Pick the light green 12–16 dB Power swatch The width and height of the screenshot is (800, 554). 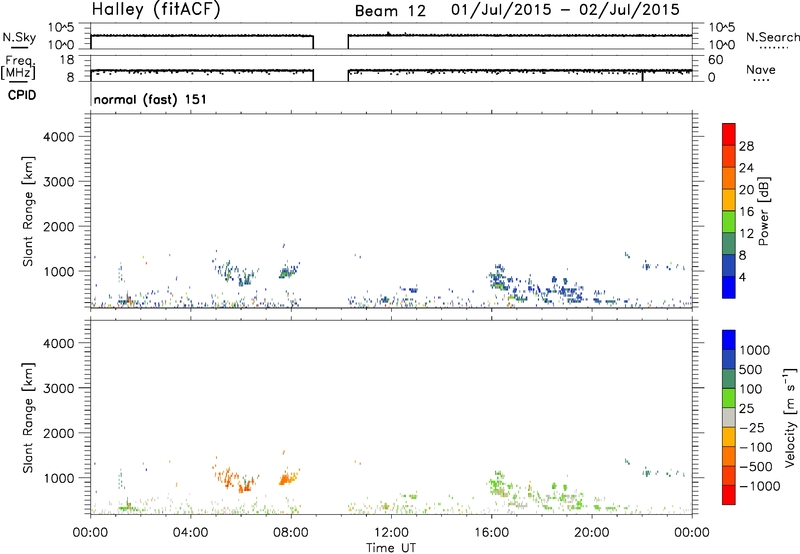pos(729,222)
